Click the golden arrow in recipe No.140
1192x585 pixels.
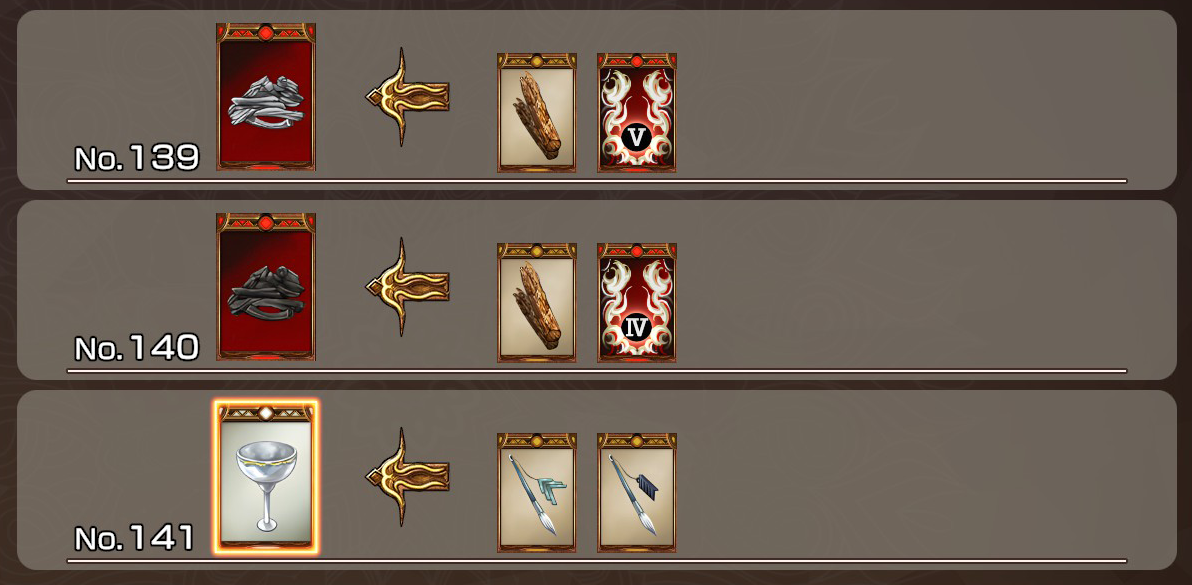point(407,286)
